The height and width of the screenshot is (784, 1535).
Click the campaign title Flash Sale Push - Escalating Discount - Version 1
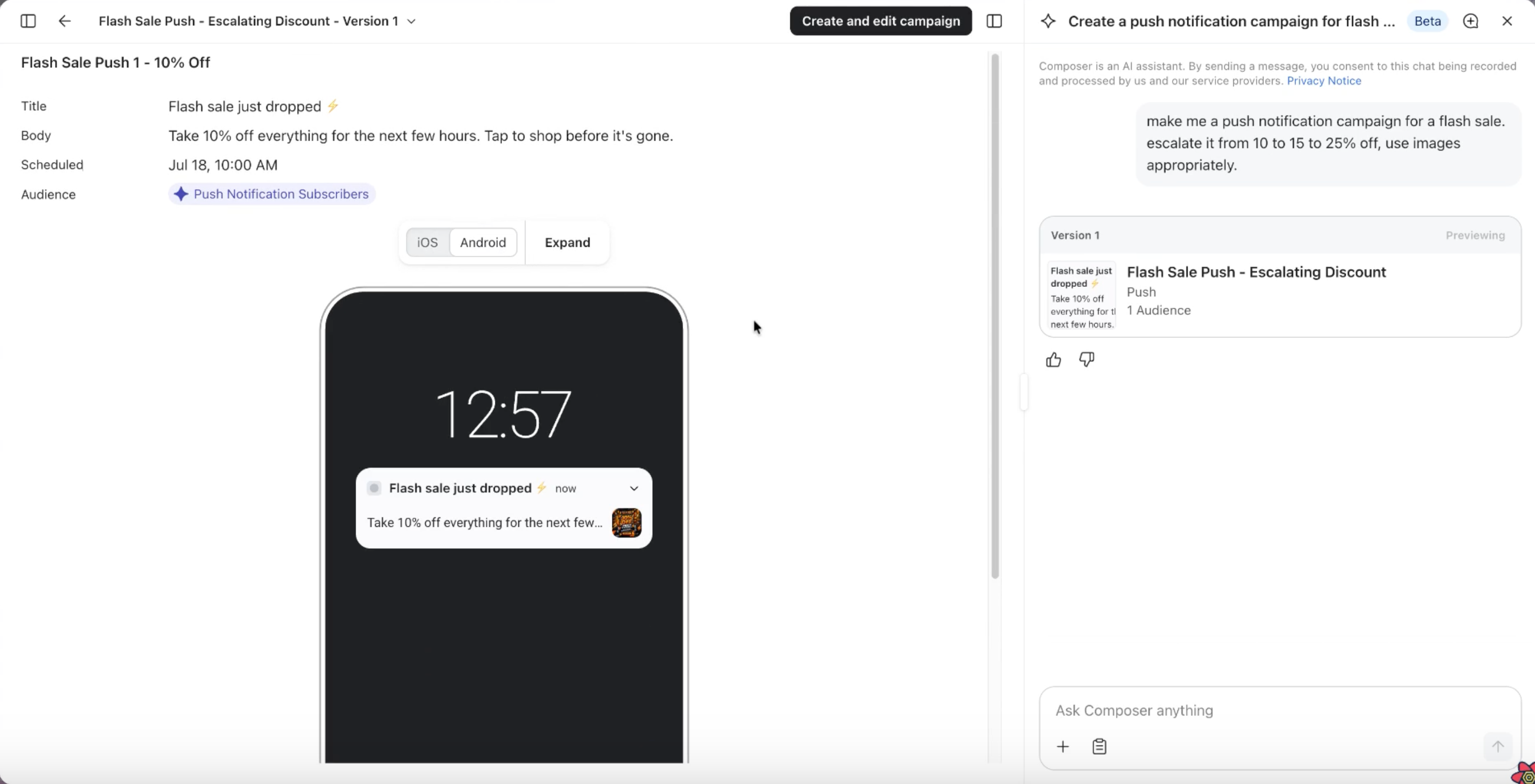(x=248, y=21)
